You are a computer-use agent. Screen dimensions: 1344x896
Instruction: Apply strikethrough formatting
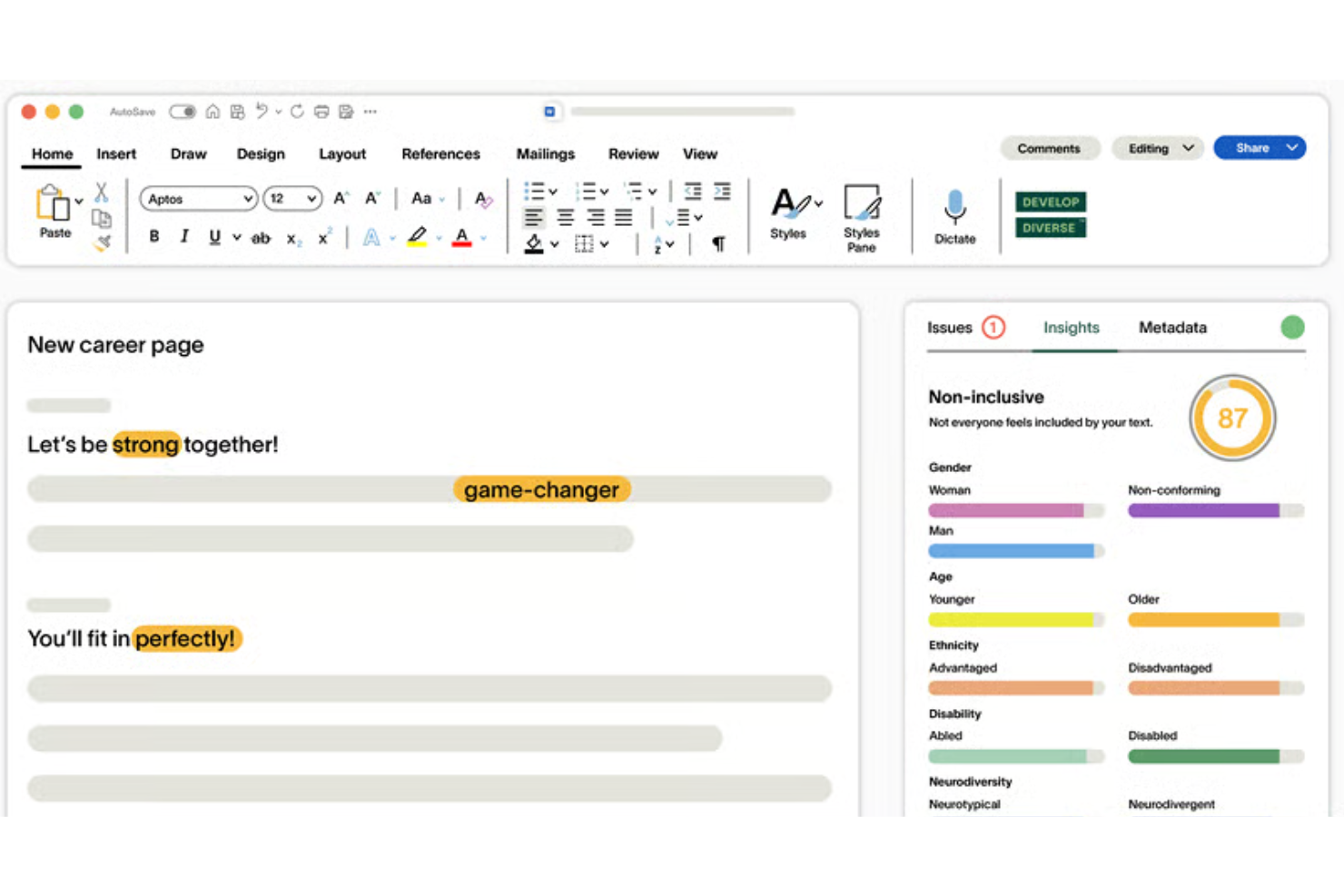pyautogui.click(x=261, y=238)
